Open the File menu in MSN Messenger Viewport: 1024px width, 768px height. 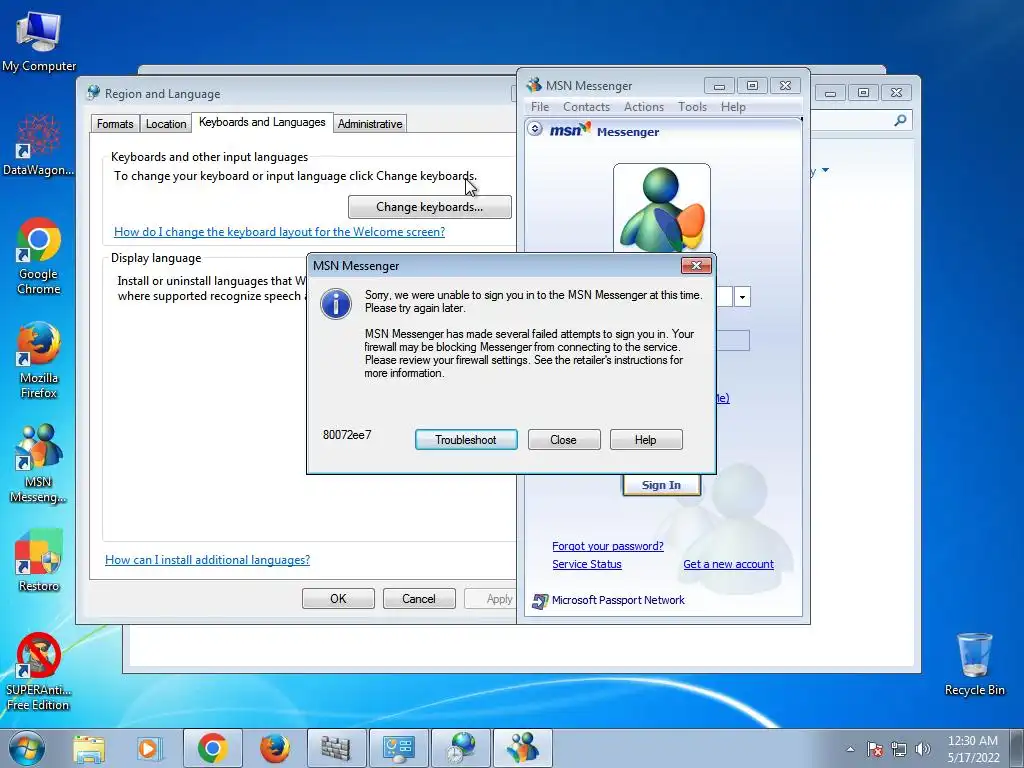(x=539, y=106)
